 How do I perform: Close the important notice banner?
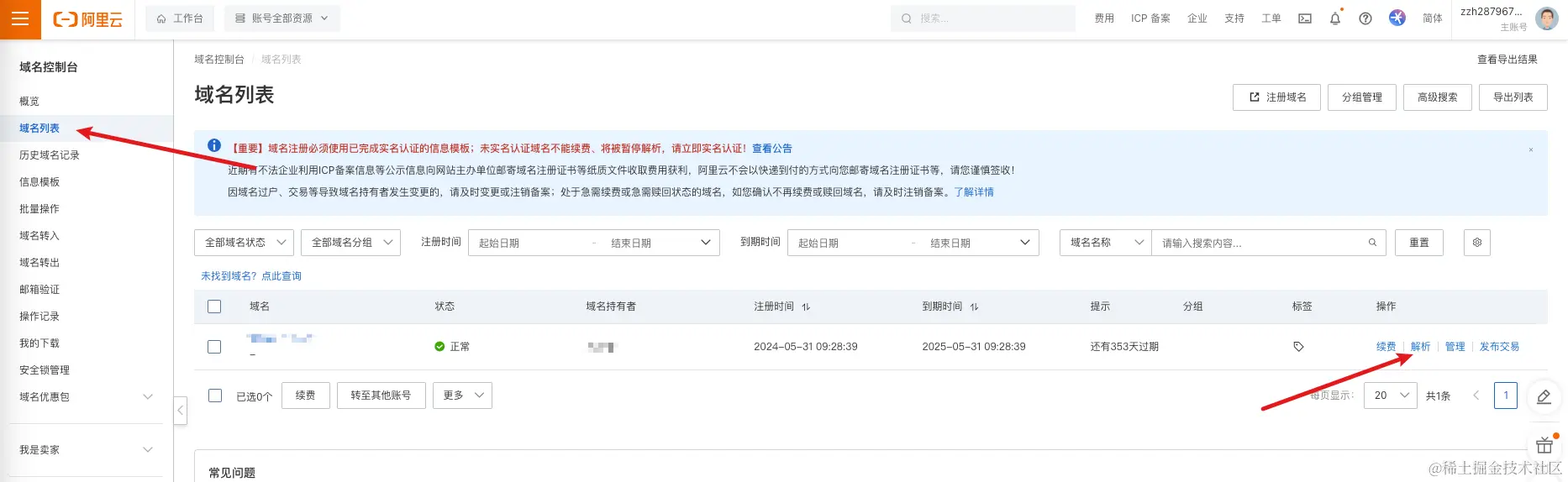coord(1531,149)
